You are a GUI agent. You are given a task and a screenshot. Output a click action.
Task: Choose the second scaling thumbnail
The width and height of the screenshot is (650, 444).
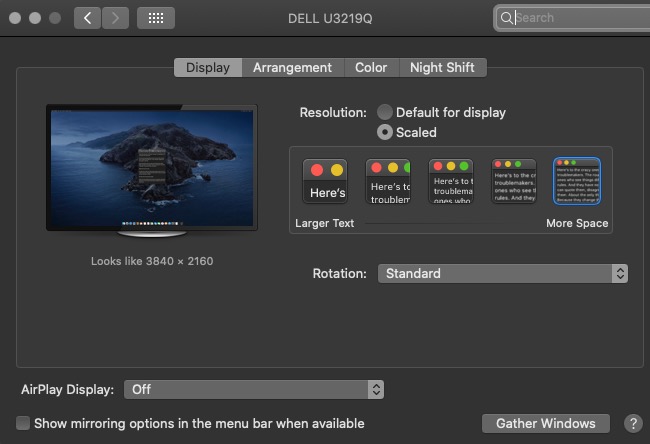coord(388,181)
